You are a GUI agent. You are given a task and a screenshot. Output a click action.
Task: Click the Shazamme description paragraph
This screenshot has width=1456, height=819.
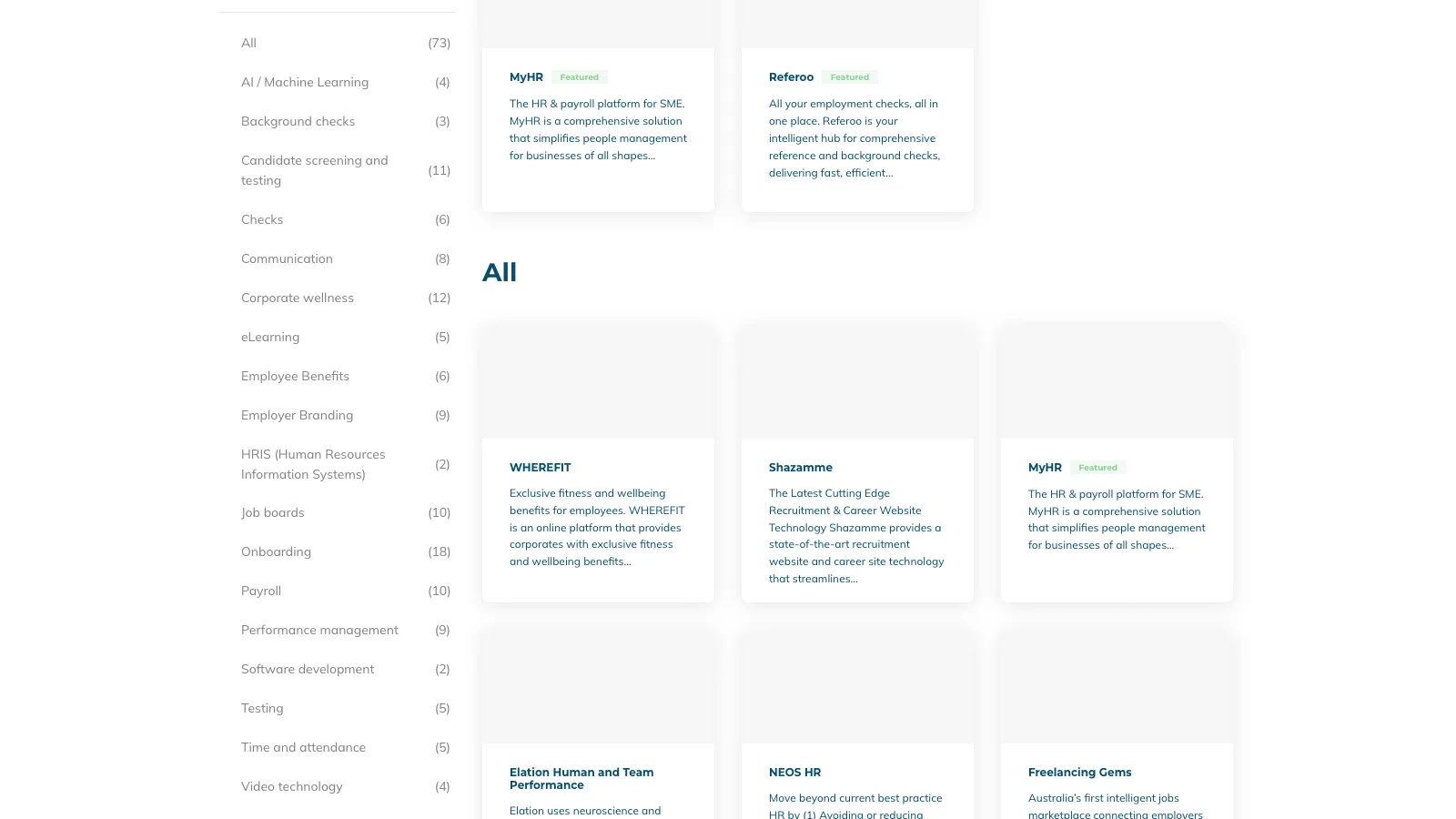[856, 536]
